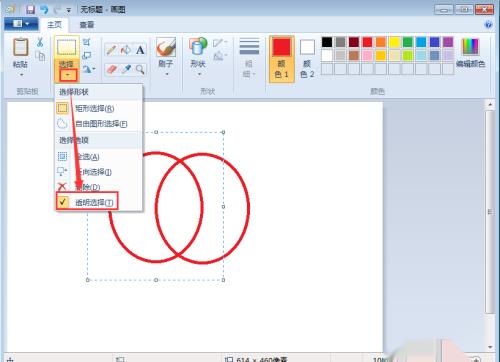Choose 自由图形选择(F) menu entry text
Viewport: 500px width, 362px height.
(101, 124)
